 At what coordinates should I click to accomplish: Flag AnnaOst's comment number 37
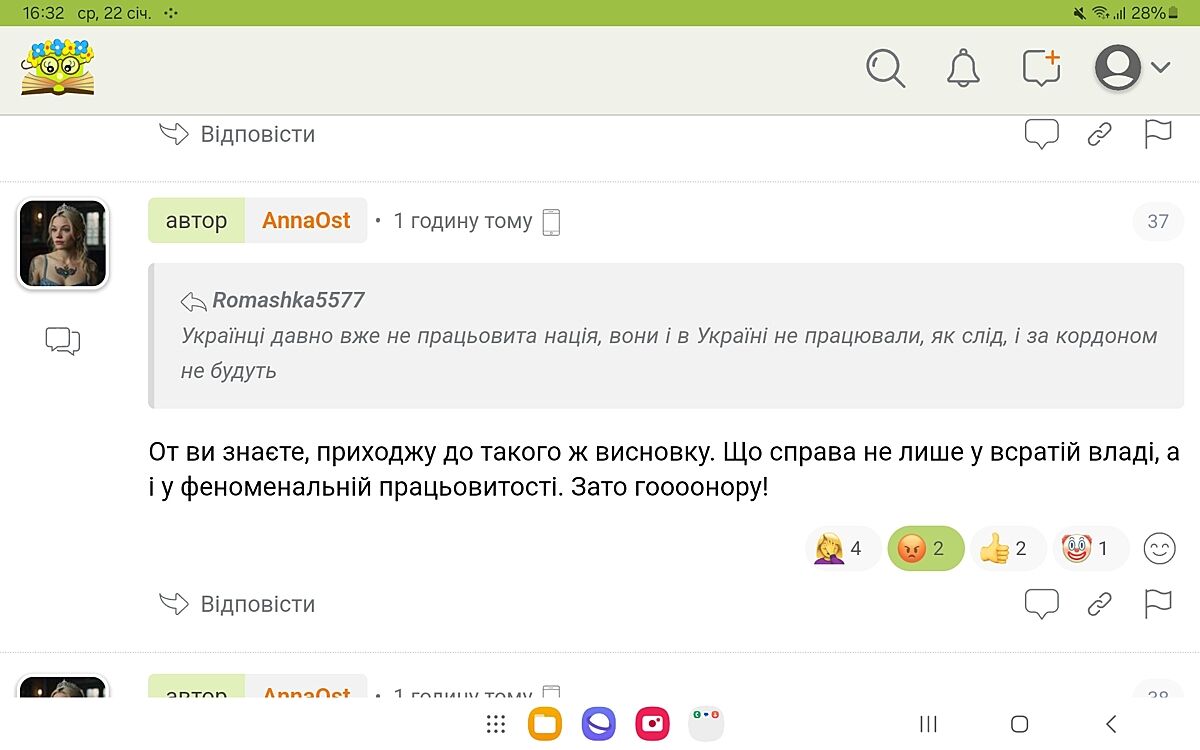click(1158, 604)
